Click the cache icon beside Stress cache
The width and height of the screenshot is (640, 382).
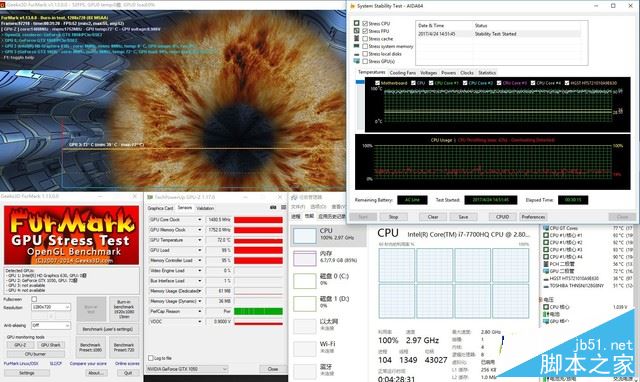point(357,38)
